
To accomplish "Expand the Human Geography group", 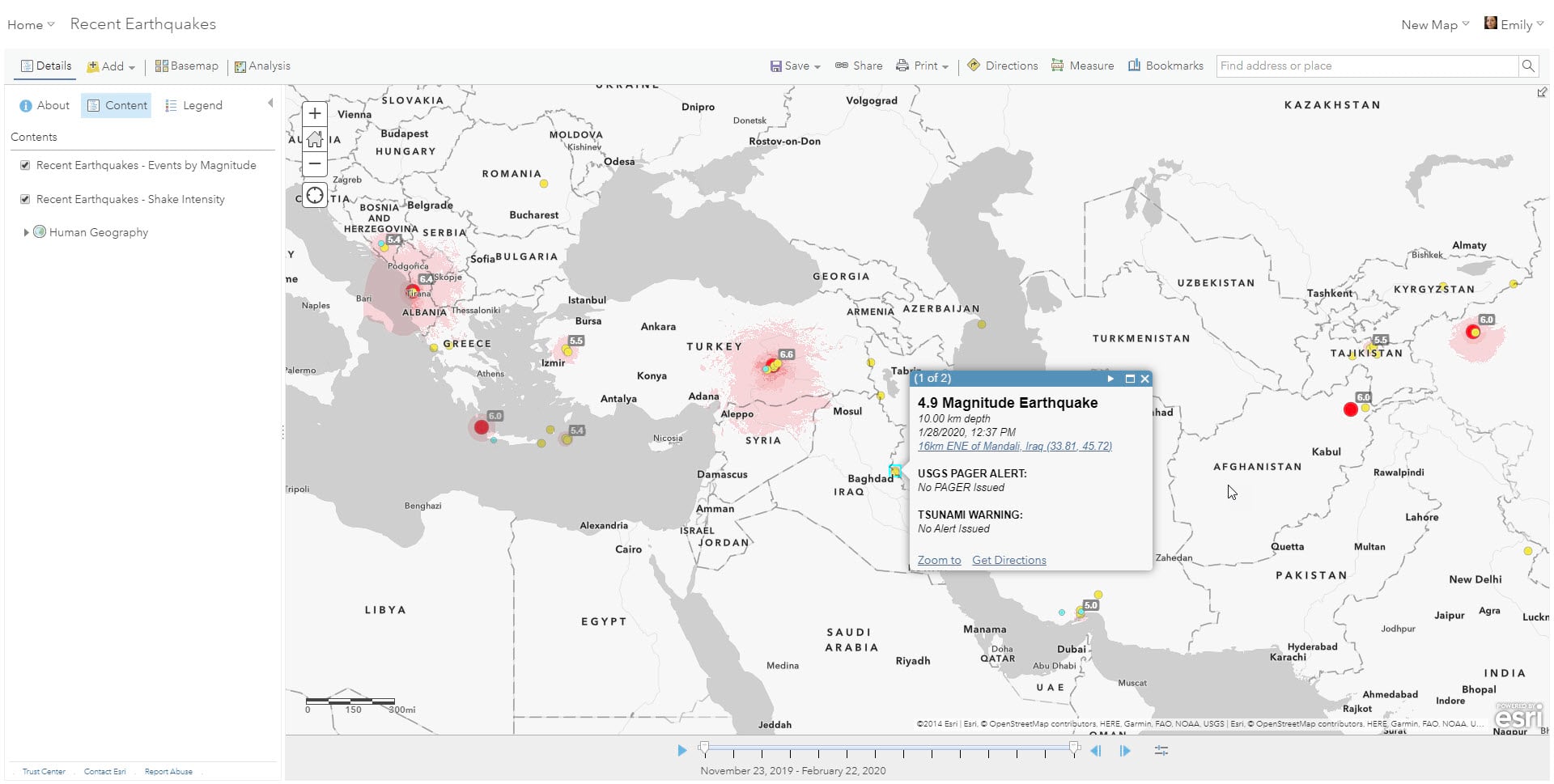I will 25,232.
